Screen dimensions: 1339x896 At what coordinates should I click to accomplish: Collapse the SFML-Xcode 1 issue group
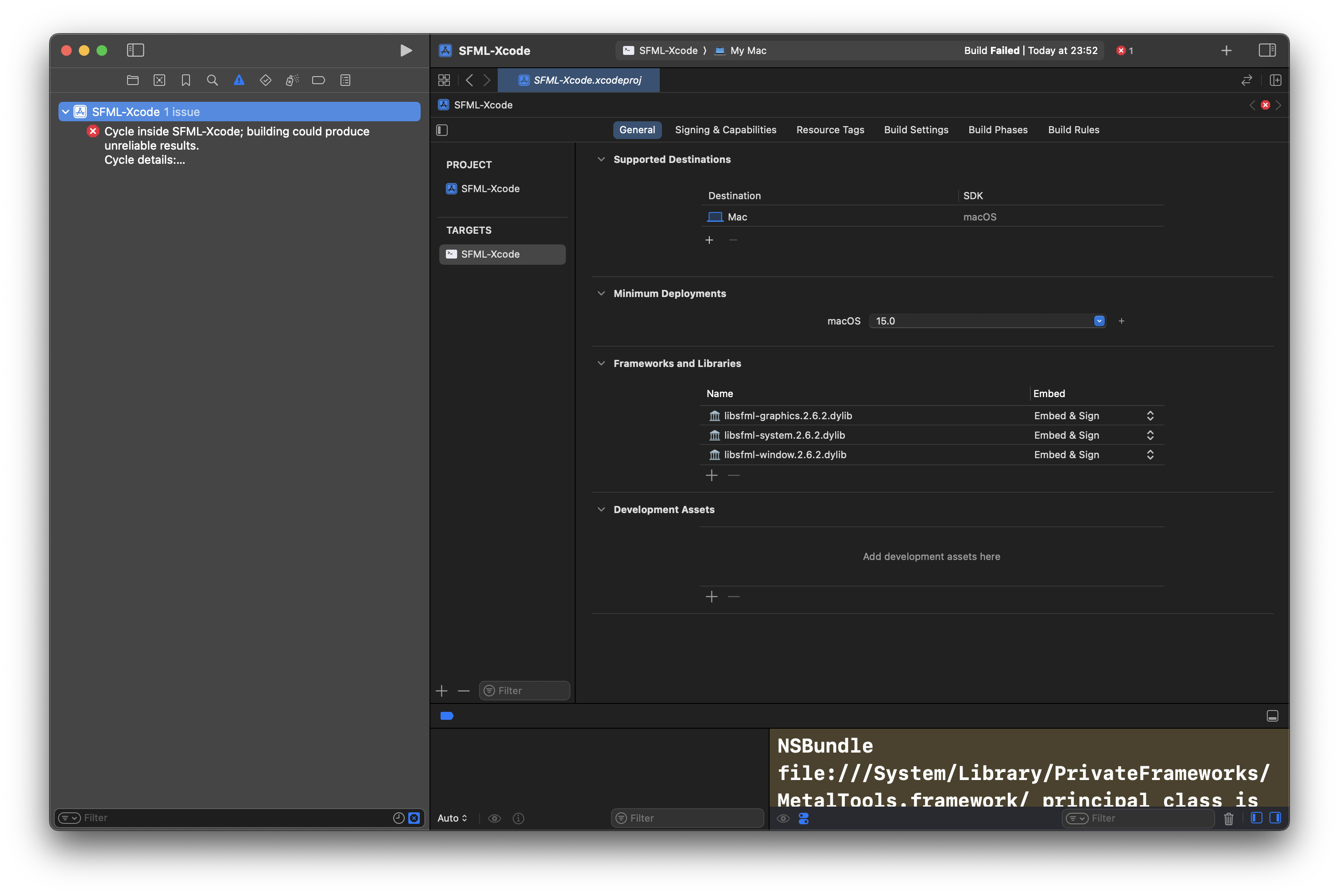tap(66, 112)
